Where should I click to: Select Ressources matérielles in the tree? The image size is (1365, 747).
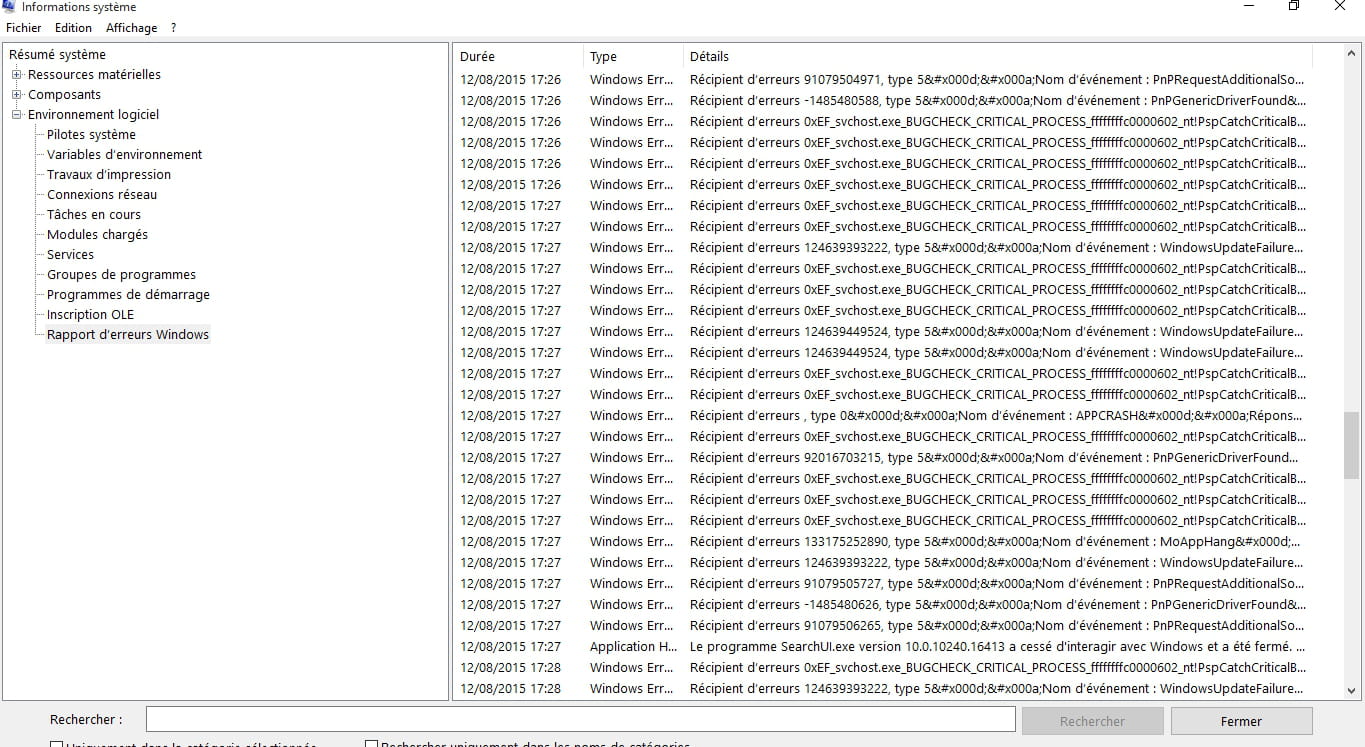(x=94, y=75)
